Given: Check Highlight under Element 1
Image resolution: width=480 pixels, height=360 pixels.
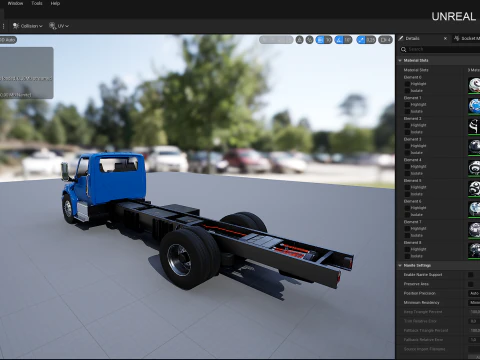Looking at the screenshot, I should click(x=407, y=105).
